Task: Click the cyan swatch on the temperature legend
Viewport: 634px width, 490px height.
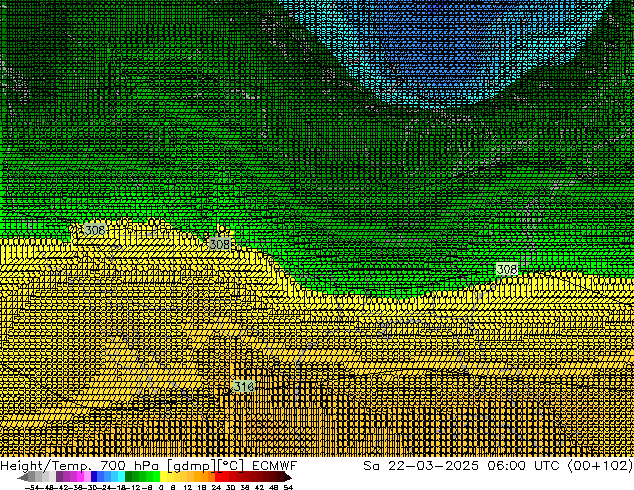Action: tap(121, 477)
